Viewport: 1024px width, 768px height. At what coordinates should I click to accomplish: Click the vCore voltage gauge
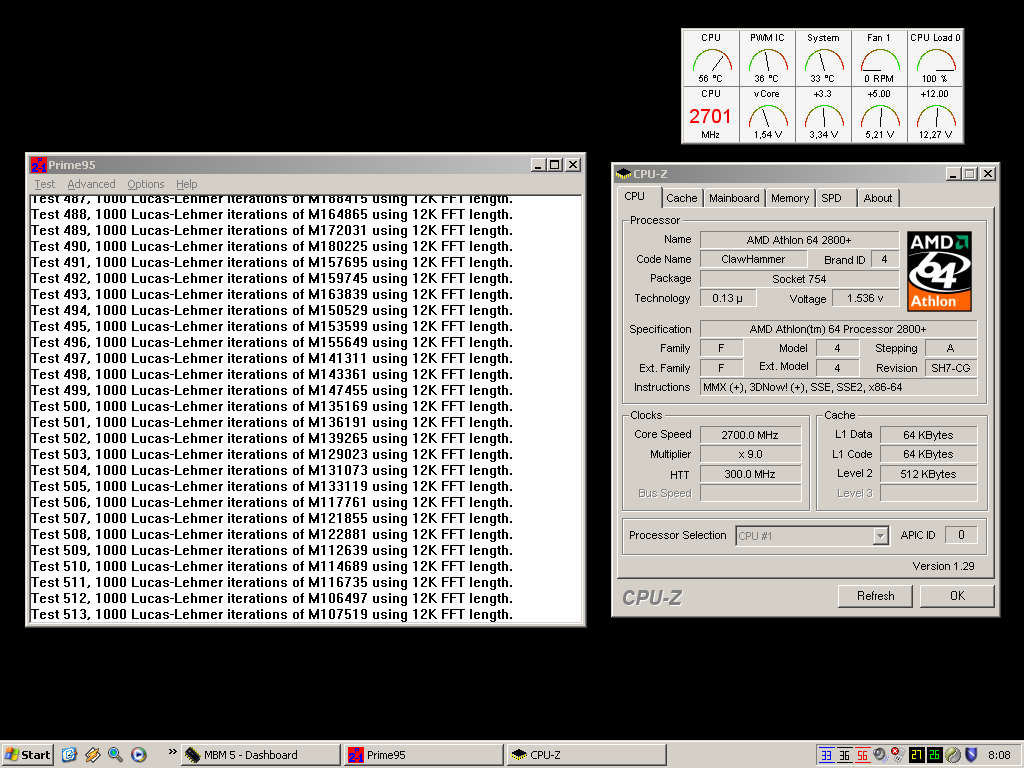767,115
